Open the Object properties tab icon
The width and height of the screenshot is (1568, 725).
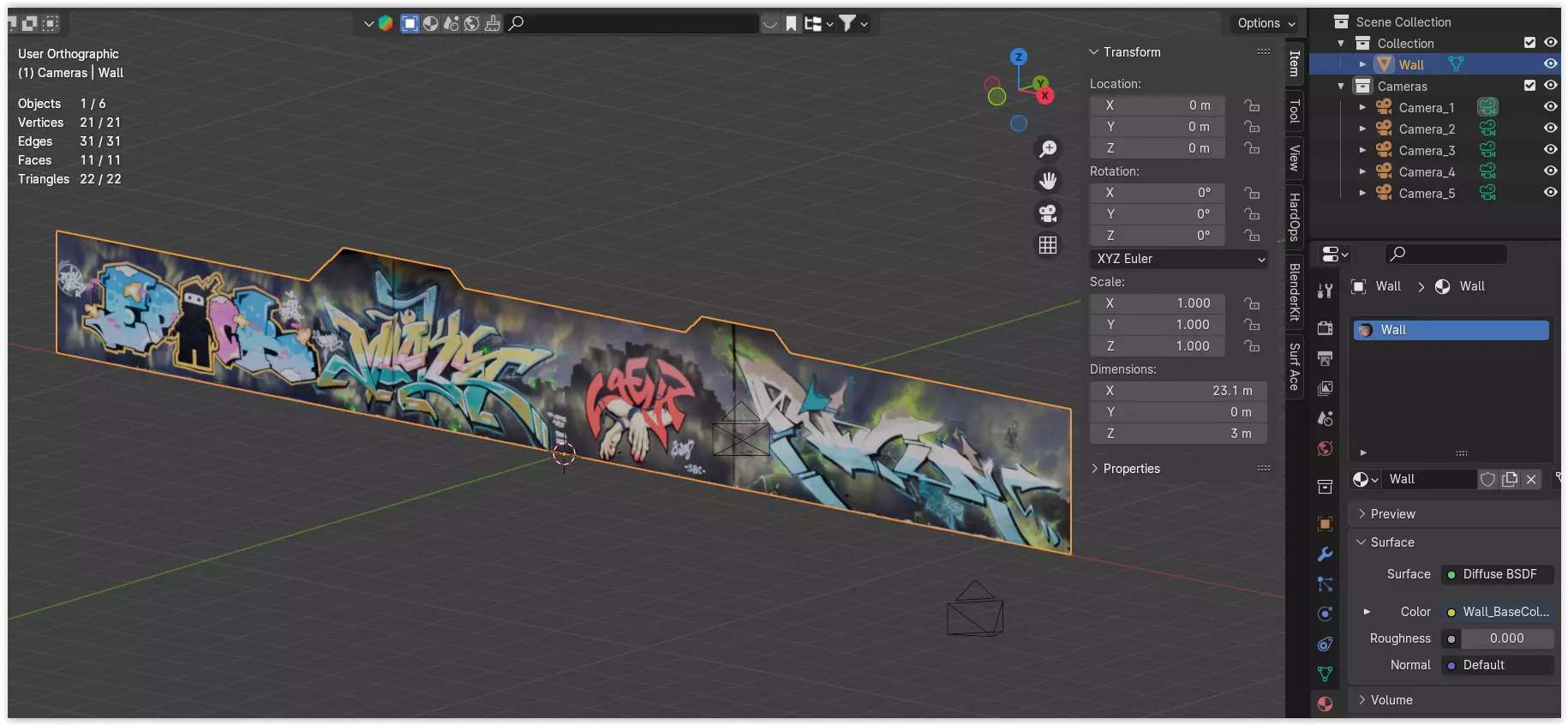(x=1325, y=524)
